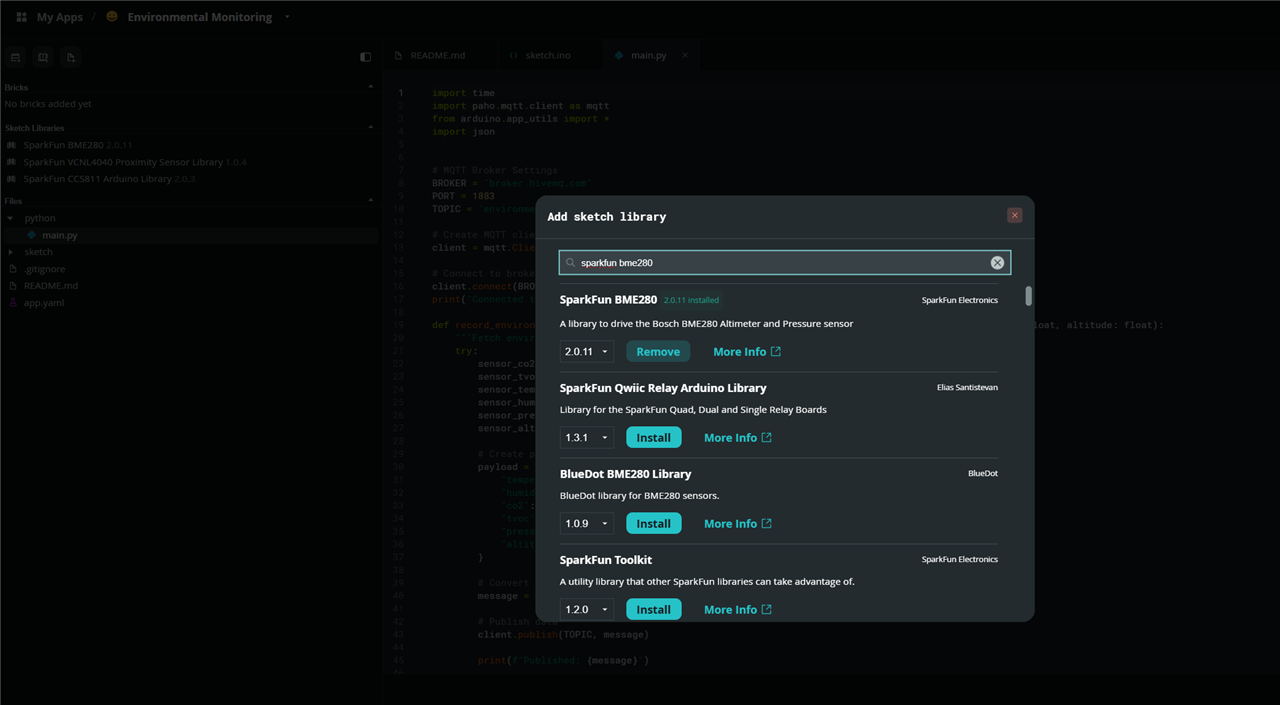The height and width of the screenshot is (705, 1280).
Task: Select SparkFun CCS811 Arduino Library entry
Action: [x=109, y=179]
